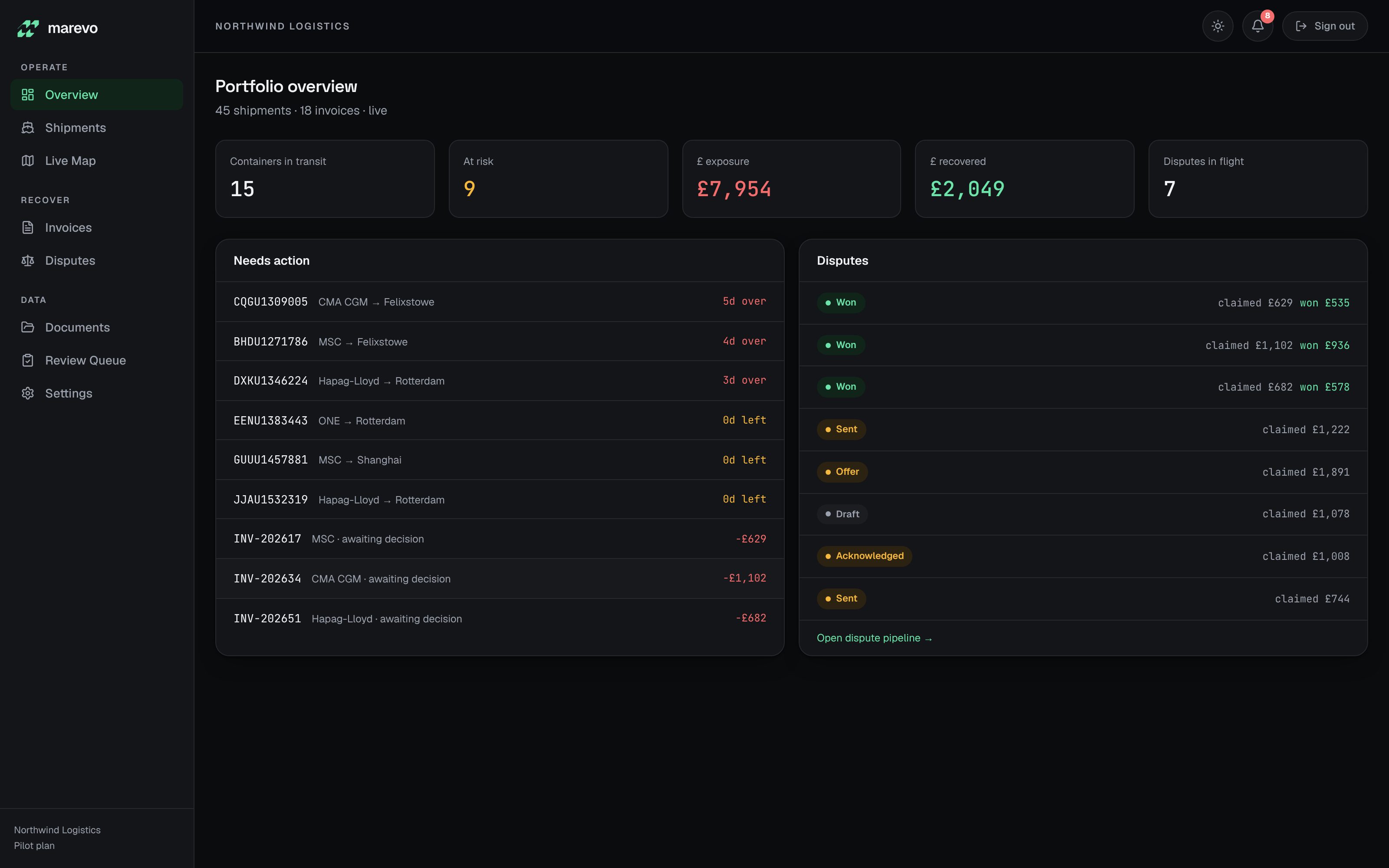Go to Review Queue
Viewport: 1389px width, 868px height.
coord(96,360)
